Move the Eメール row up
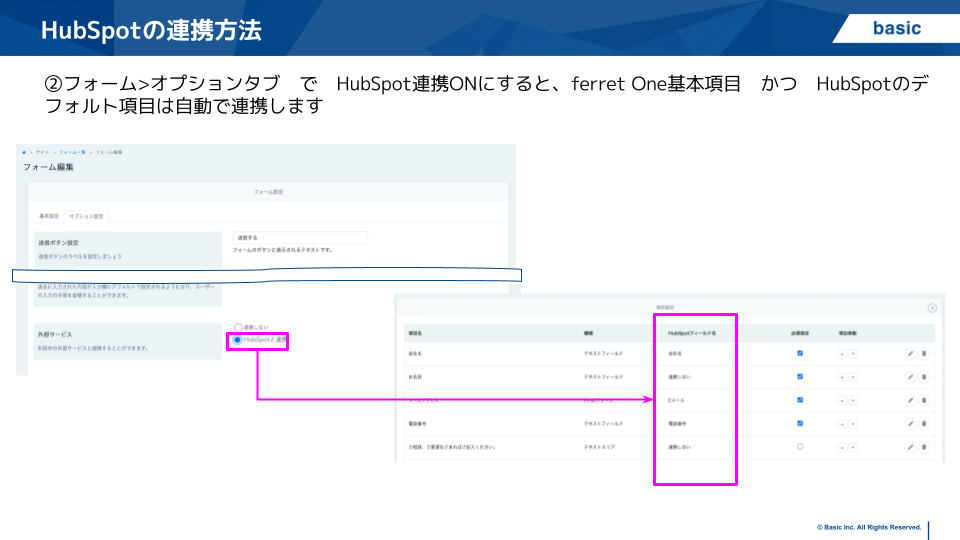This screenshot has height=540, width=960. tap(842, 400)
